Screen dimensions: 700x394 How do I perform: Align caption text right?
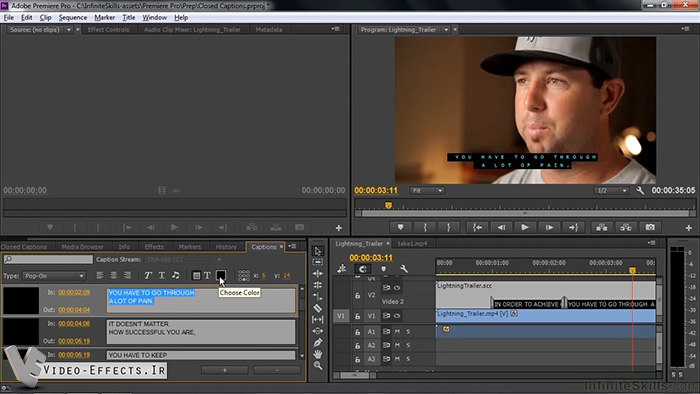point(128,275)
